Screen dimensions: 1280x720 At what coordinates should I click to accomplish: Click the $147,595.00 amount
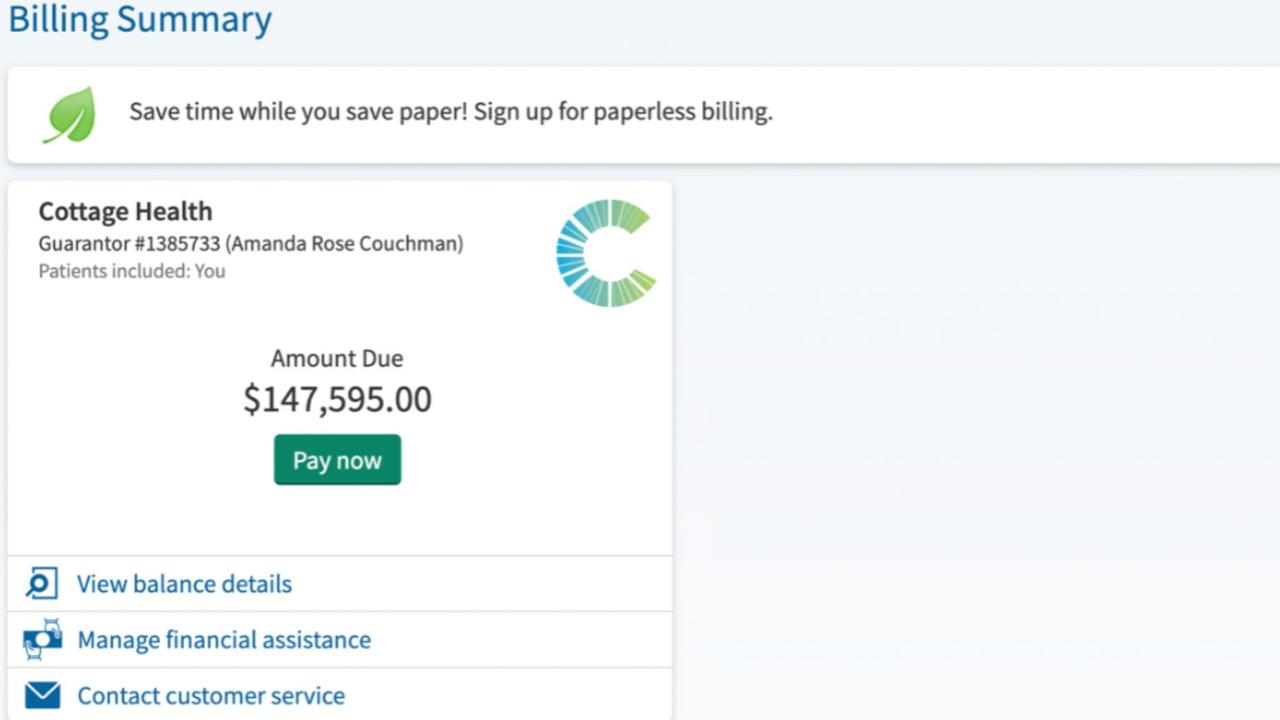[x=337, y=399]
